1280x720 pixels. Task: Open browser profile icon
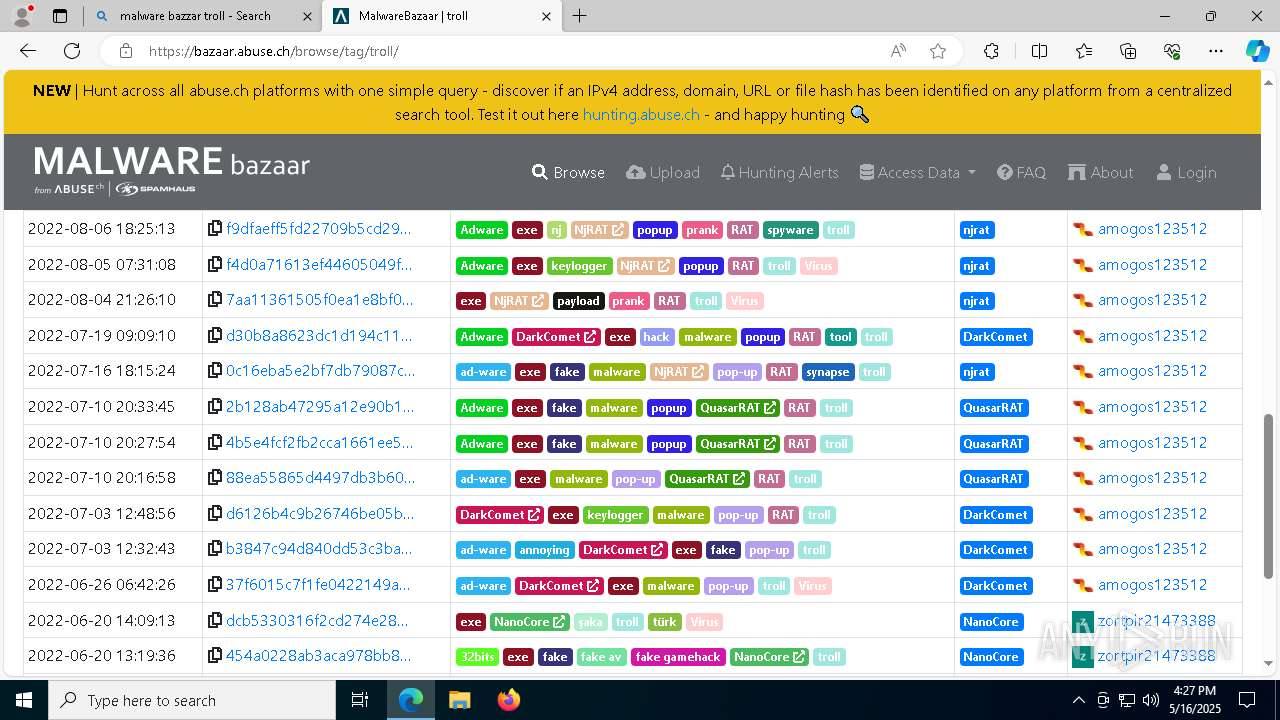(x=22, y=16)
